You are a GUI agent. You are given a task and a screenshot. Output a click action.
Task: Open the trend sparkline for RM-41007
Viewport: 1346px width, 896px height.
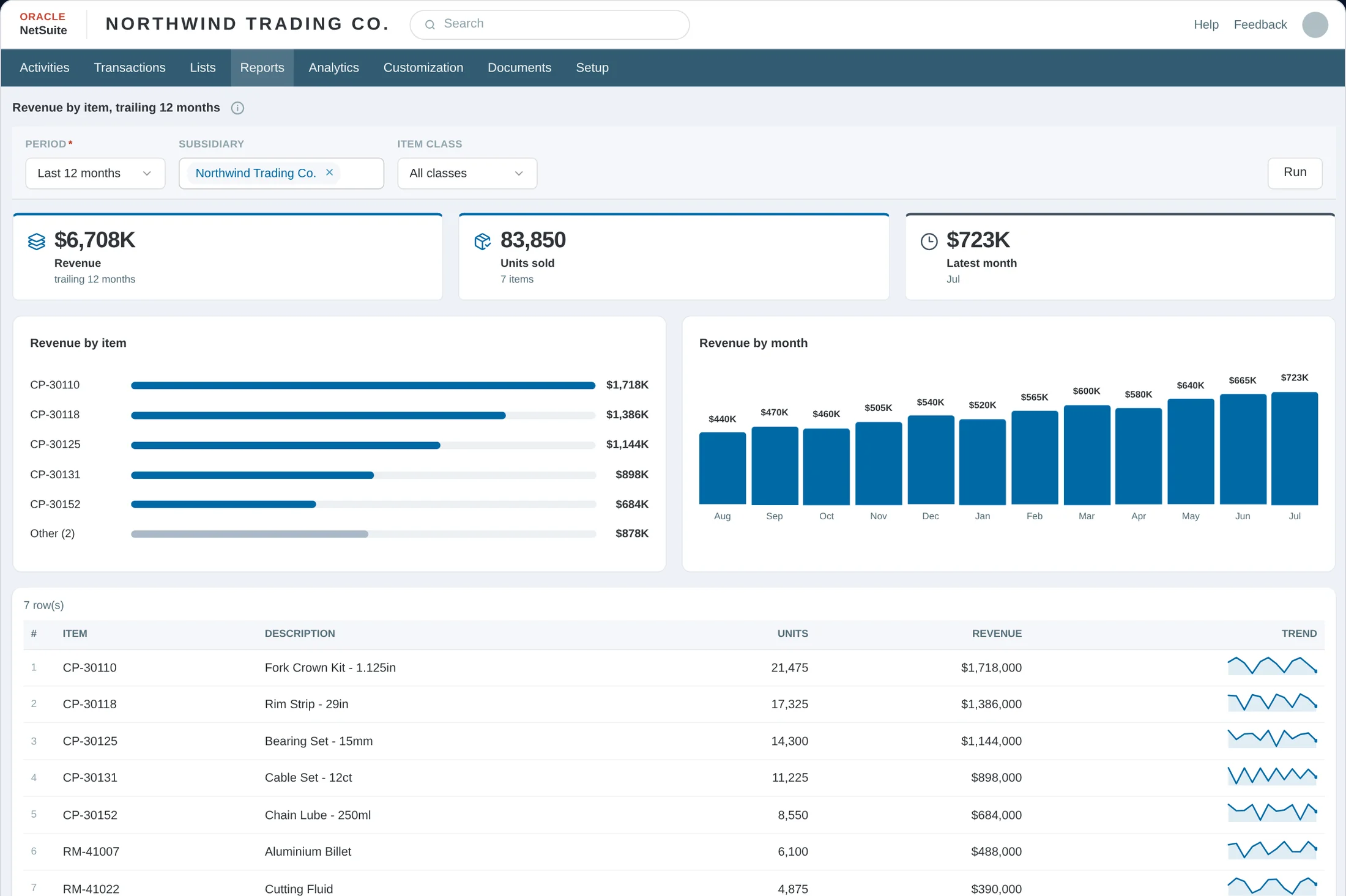(x=1272, y=850)
